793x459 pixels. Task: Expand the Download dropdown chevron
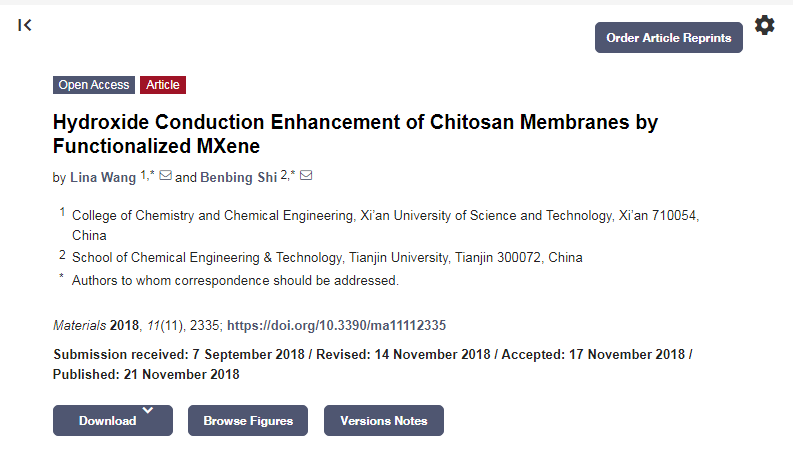[148, 410]
